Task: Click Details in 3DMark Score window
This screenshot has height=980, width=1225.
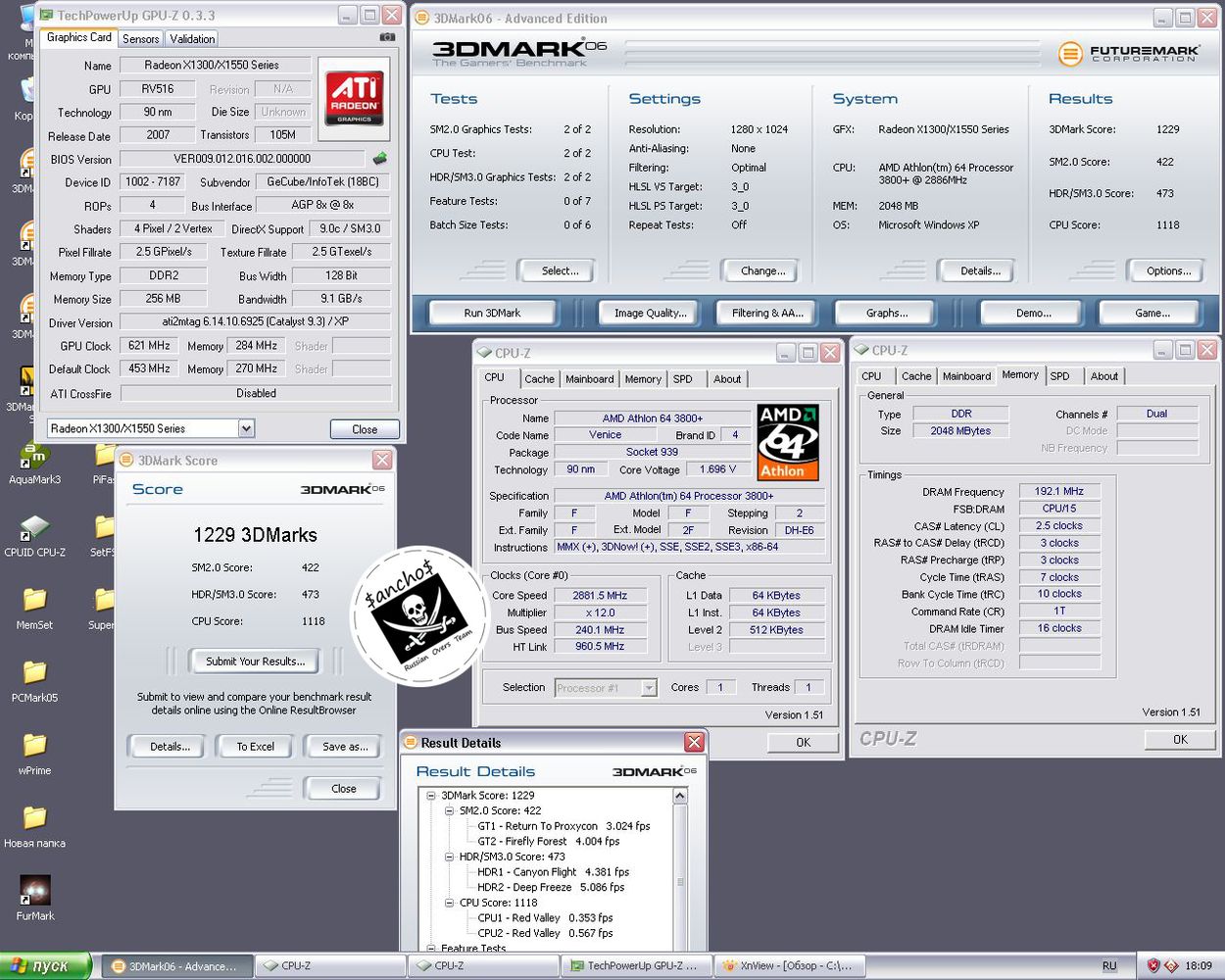Action: [x=169, y=747]
